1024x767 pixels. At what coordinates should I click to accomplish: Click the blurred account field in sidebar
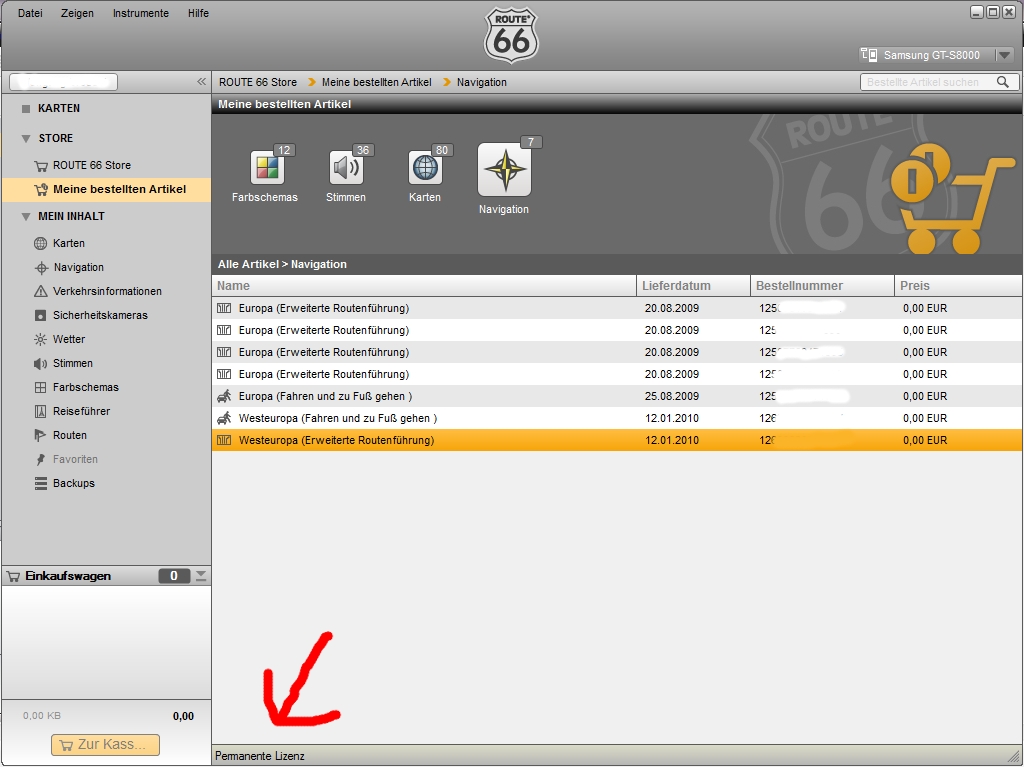(63, 82)
